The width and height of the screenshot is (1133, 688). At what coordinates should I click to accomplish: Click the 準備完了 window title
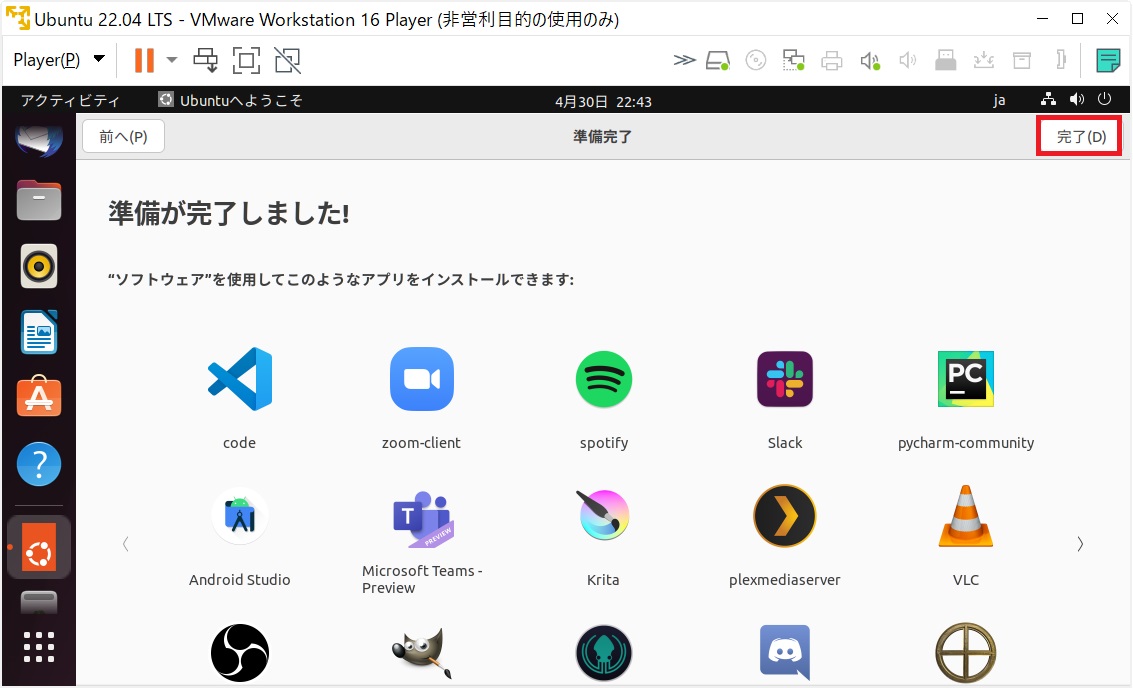tap(603, 137)
